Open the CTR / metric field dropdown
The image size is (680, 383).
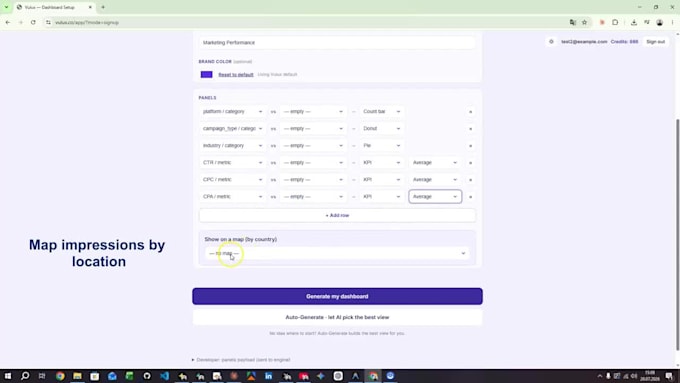pyautogui.click(x=232, y=162)
